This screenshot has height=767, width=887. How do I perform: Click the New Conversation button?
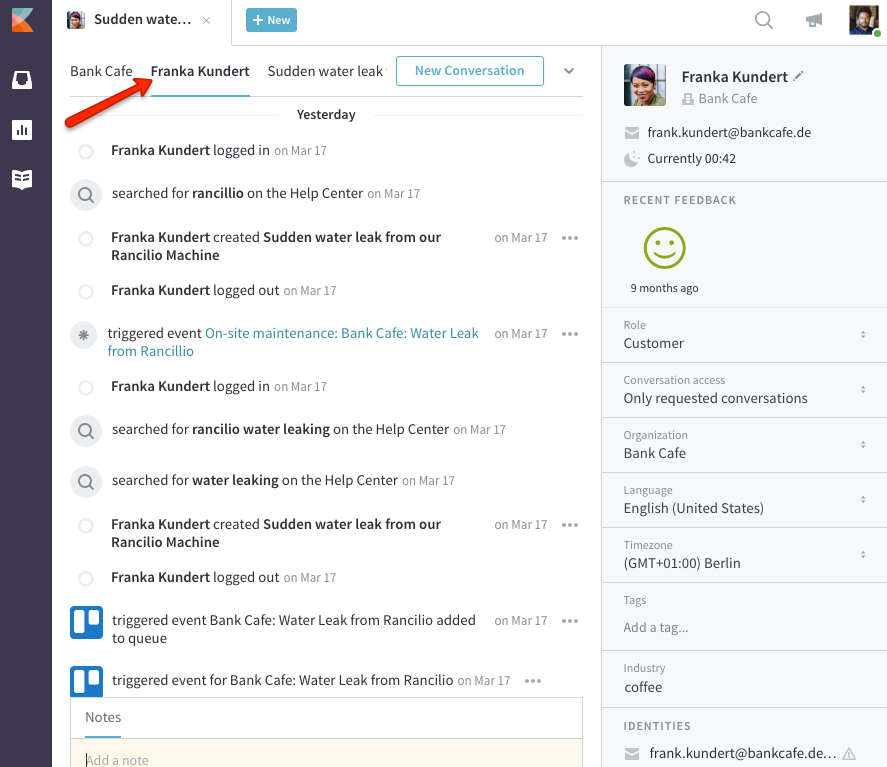[x=470, y=71]
